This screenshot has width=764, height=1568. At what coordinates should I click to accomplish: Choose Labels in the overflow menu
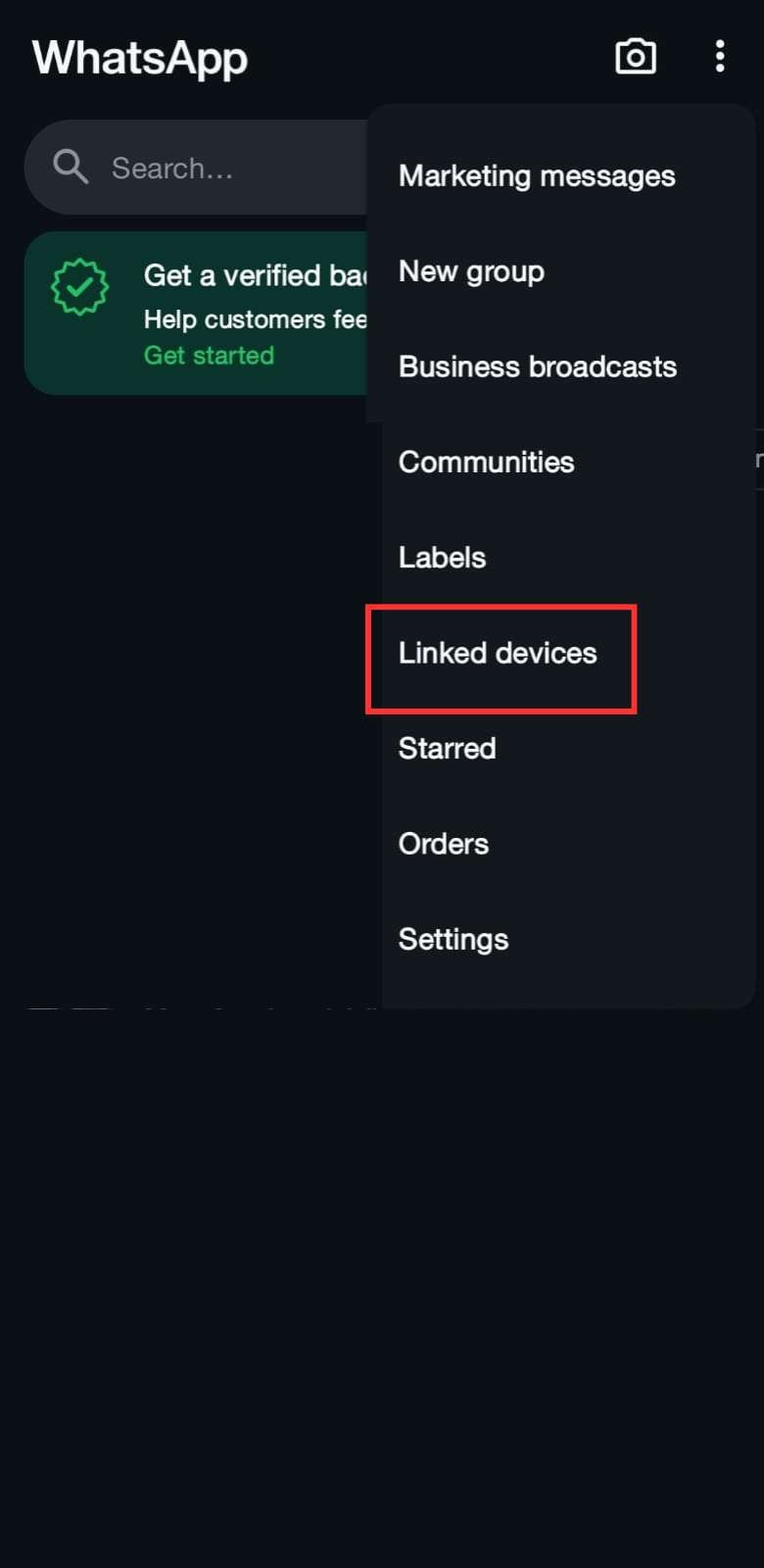point(442,558)
